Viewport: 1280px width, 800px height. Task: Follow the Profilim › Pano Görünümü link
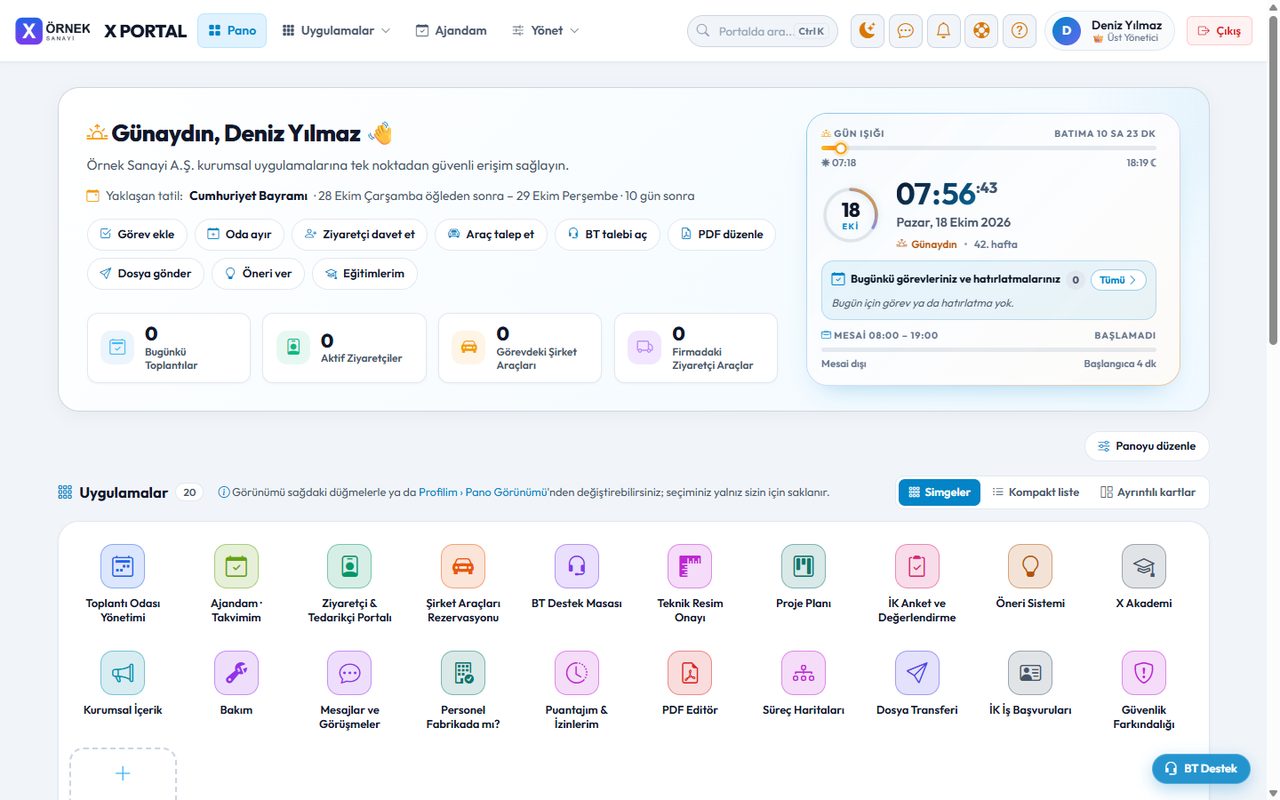(x=483, y=492)
